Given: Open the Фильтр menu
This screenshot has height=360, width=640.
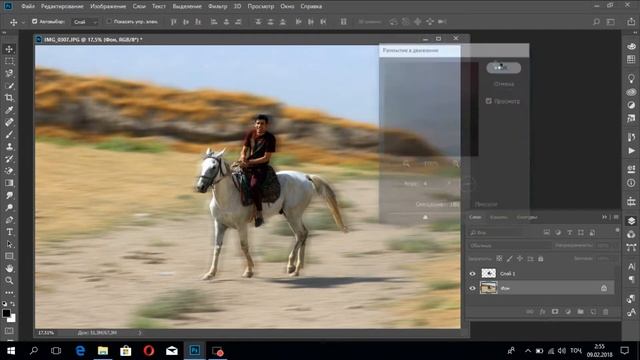Looking at the screenshot, I should pyautogui.click(x=217, y=6).
